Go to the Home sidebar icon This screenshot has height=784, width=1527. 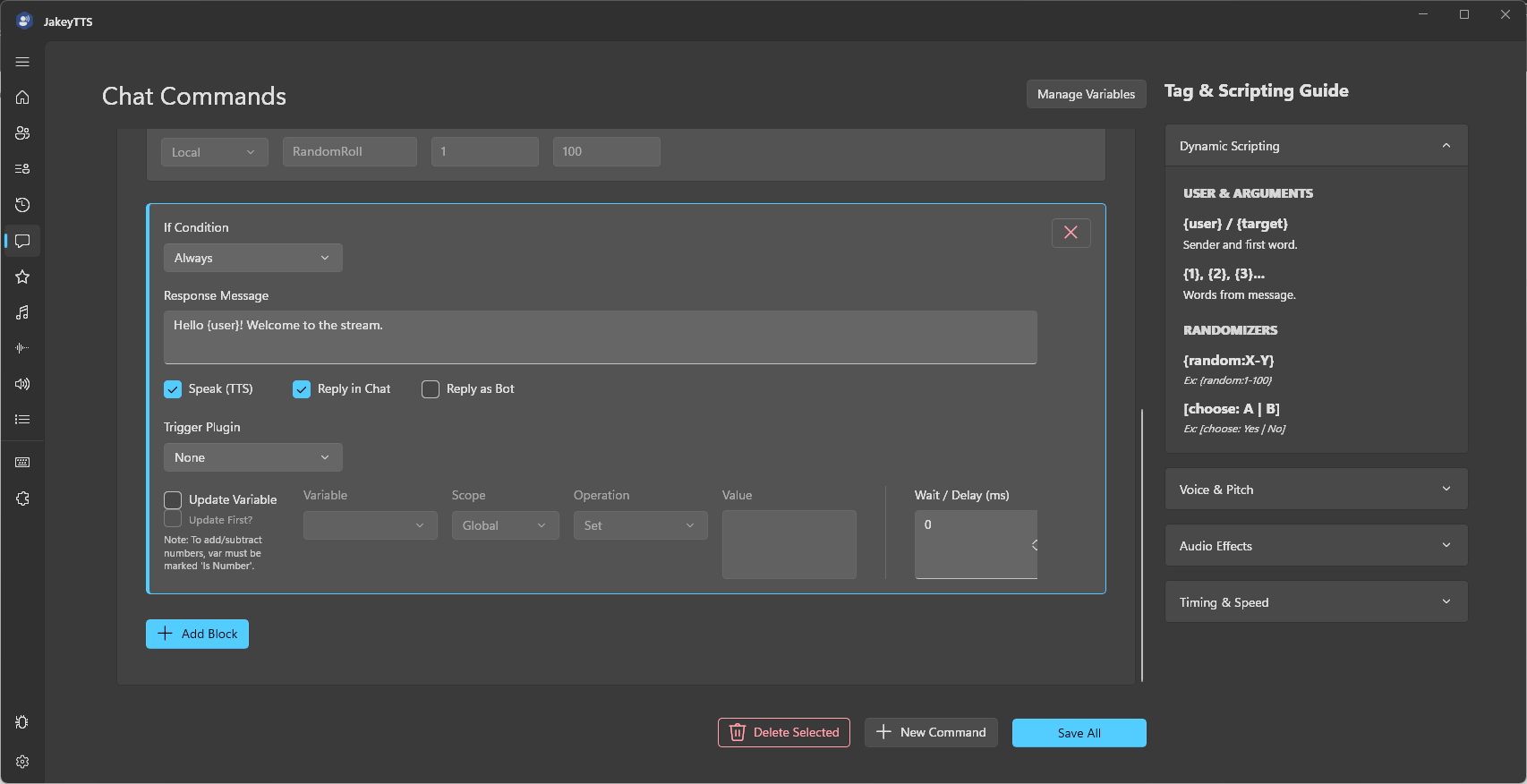(x=22, y=98)
